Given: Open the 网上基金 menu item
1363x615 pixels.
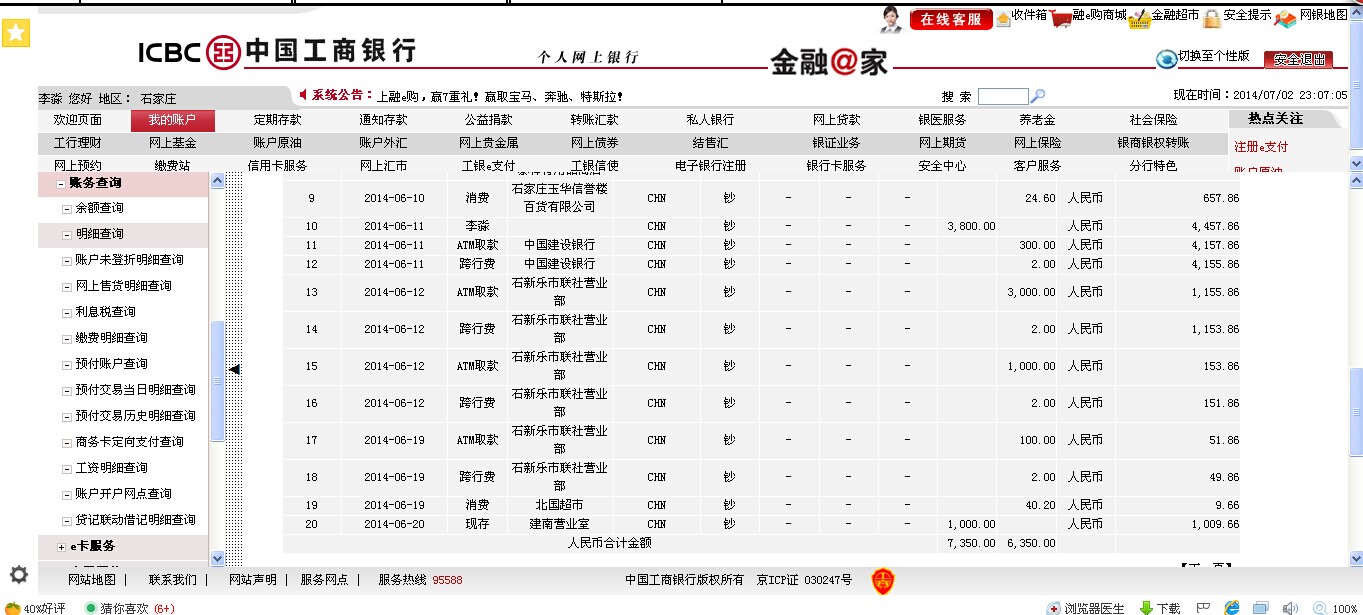Looking at the screenshot, I should pos(172,143).
